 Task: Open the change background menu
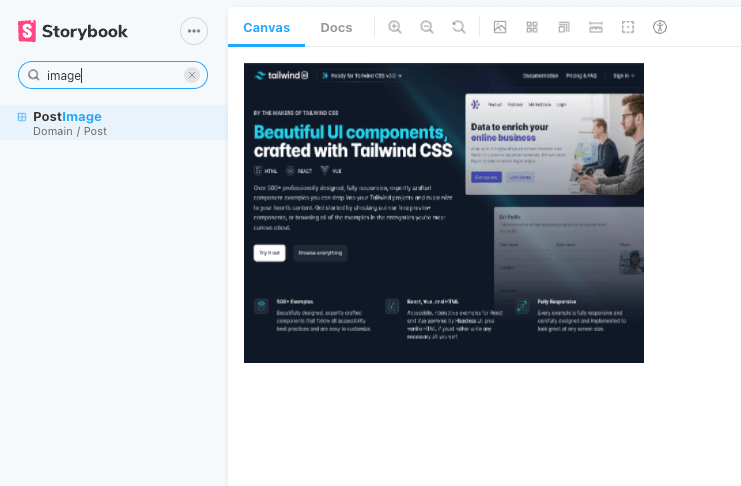point(500,27)
